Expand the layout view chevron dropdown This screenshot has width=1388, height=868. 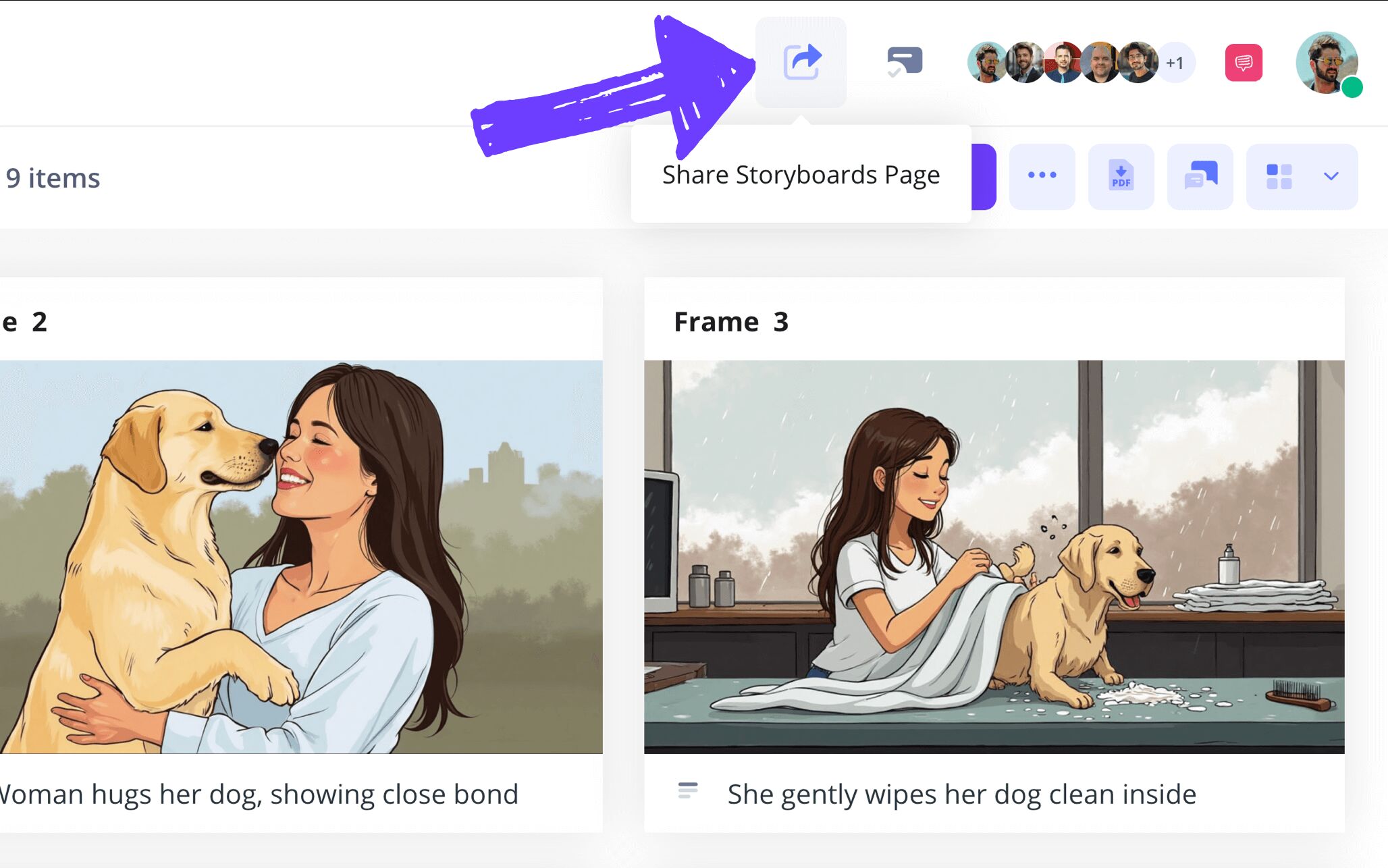coord(1331,176)
